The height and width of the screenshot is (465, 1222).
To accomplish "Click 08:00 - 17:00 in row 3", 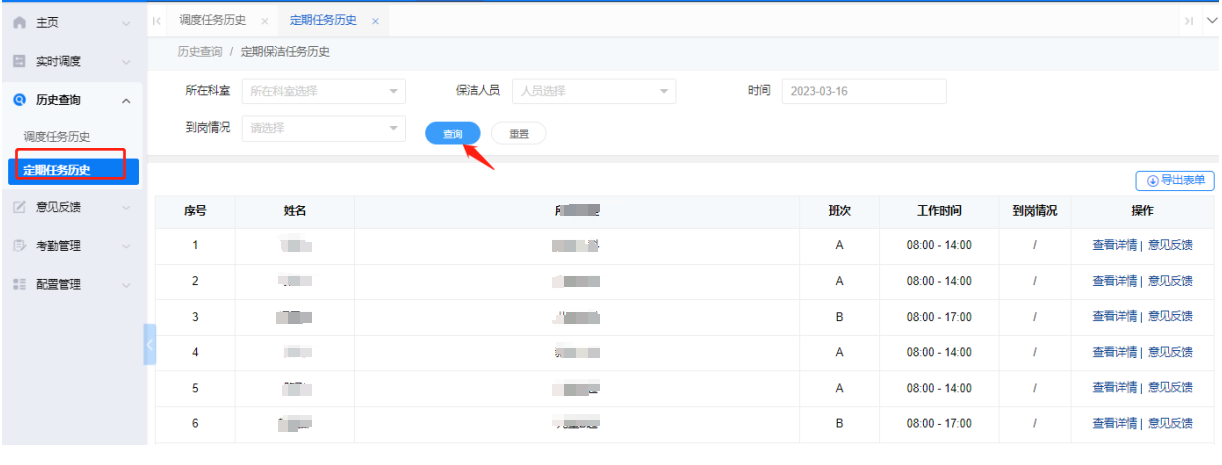I will [x=939, y=317].
